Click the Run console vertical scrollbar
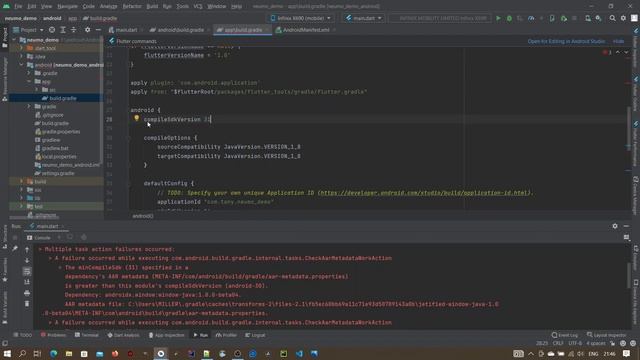 629,276
